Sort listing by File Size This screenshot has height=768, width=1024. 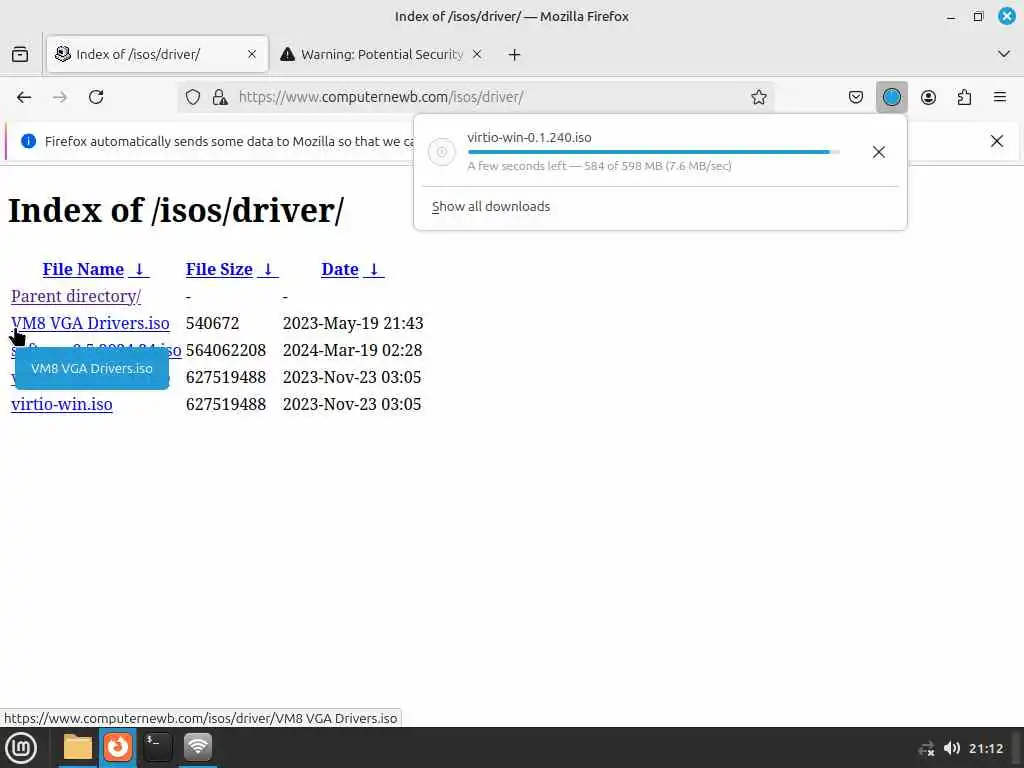(x=219, y=270)
